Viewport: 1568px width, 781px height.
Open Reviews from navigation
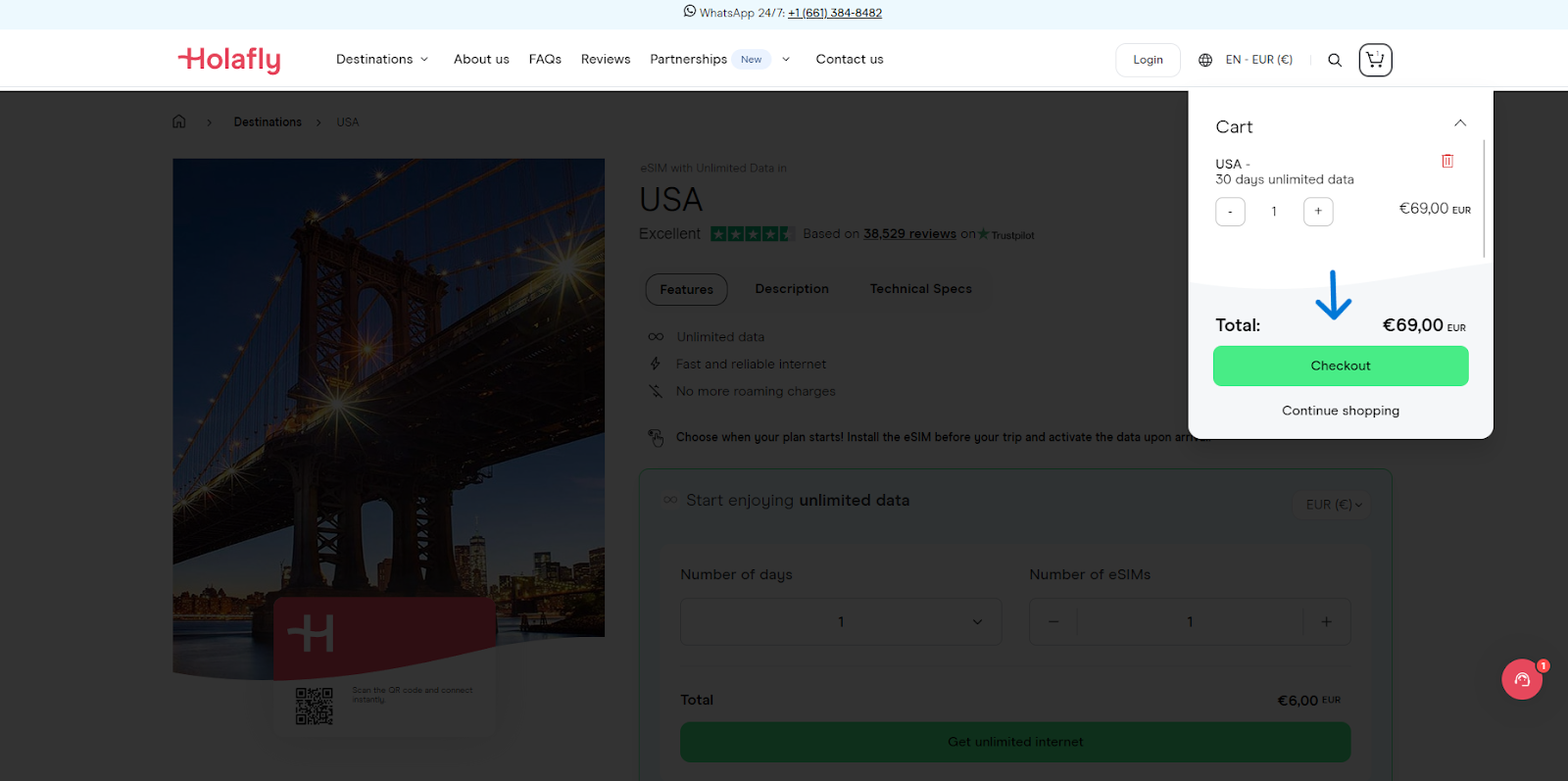pyautogui.click(x=606, y=60)
